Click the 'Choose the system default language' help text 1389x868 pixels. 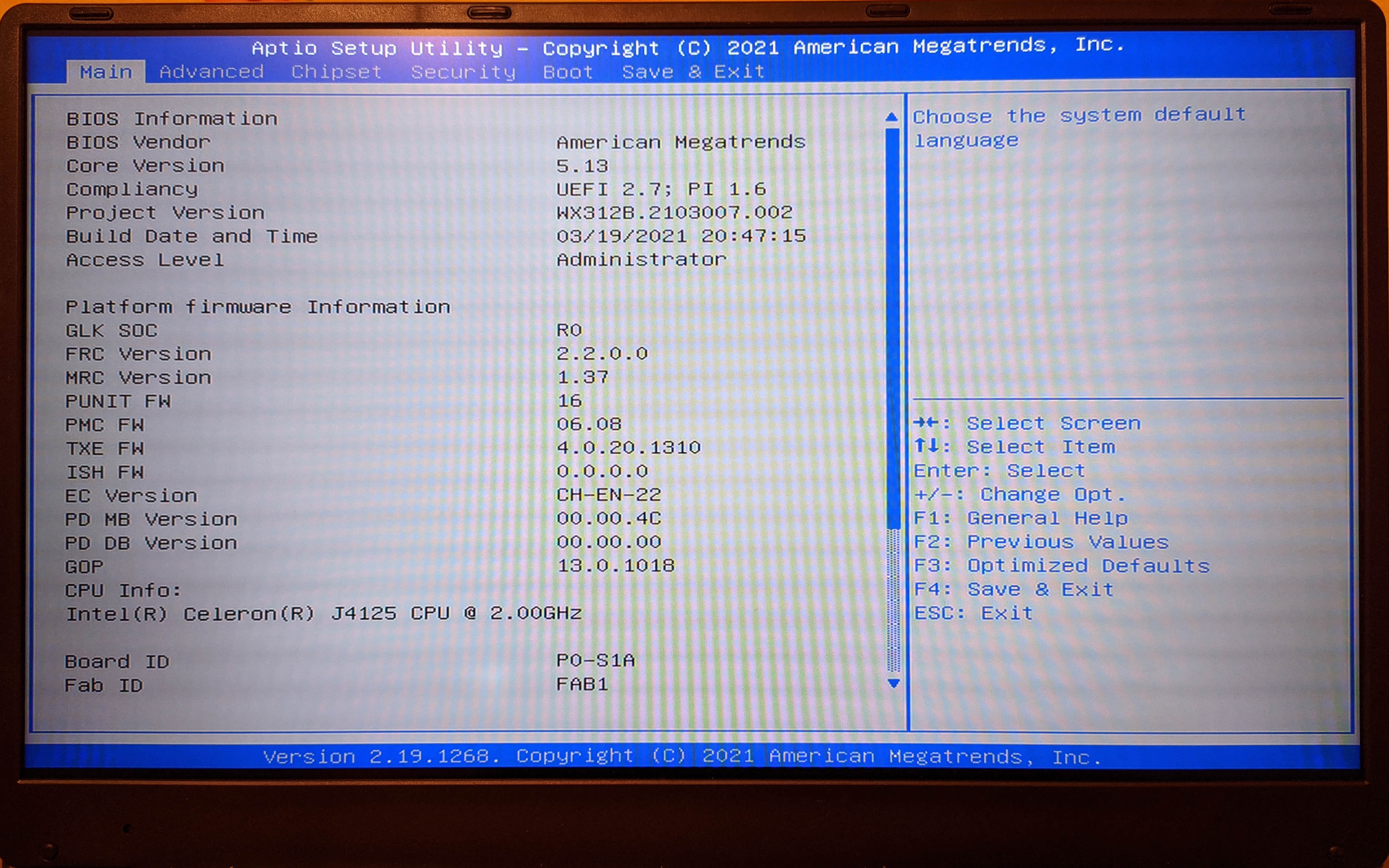(x=1080, y=128)
